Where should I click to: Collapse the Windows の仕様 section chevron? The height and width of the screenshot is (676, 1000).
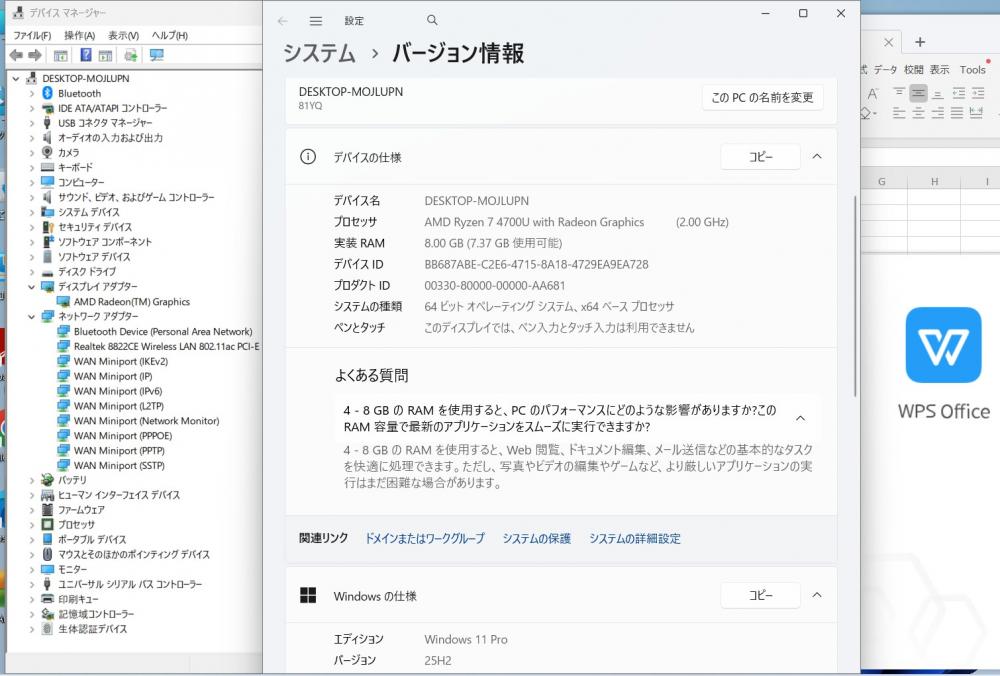pyautogui.click(x=817, y=595)
